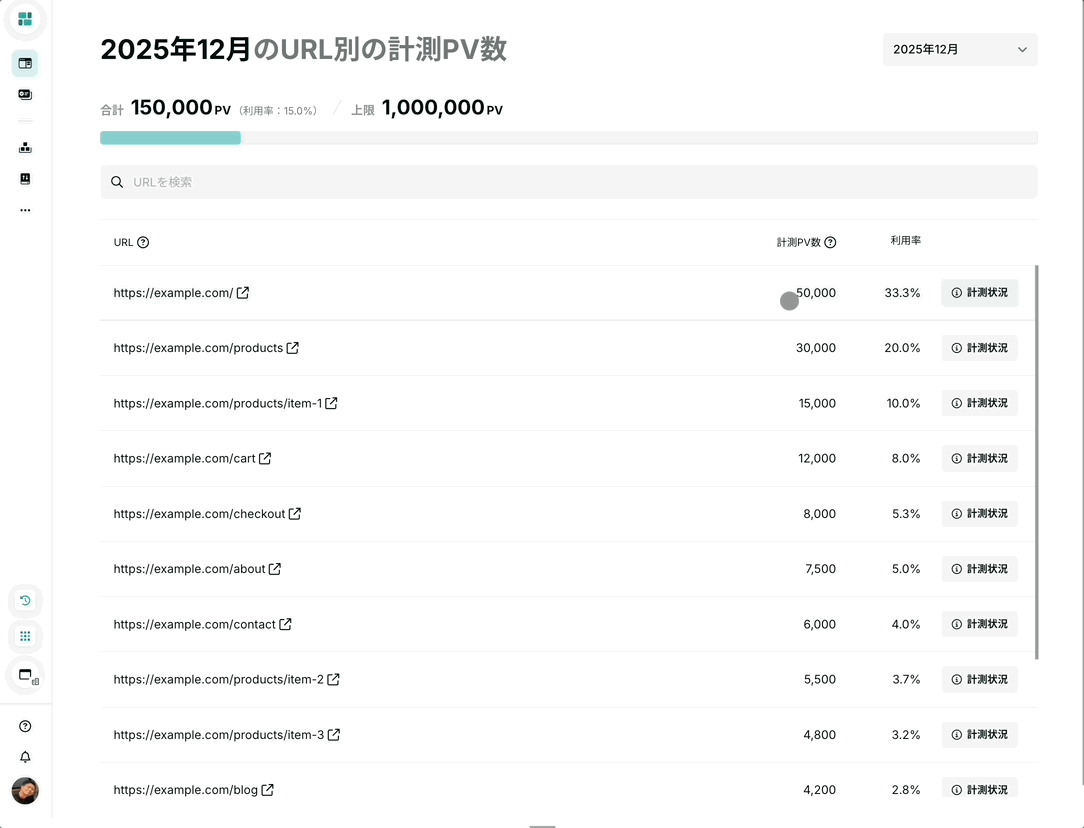Open 計測状況 for /products/item-2 row
This screenshot has height=828, width=1084.
coord(980,679)
